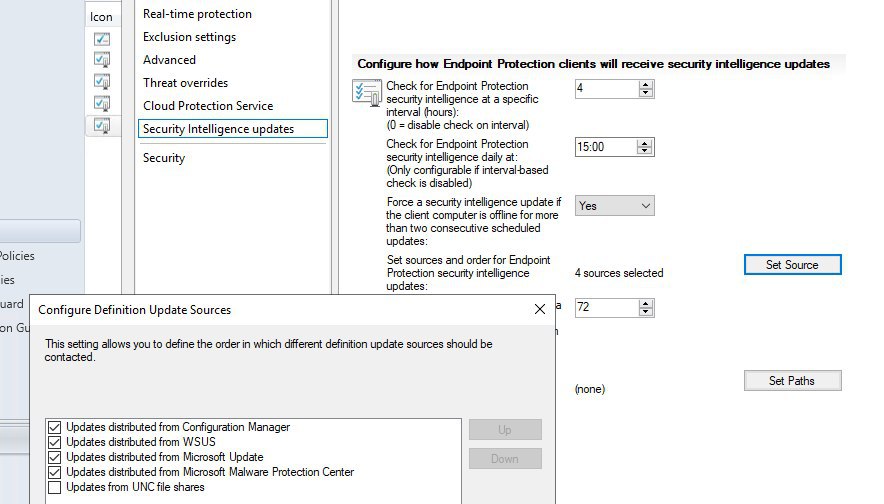Close the Configure Definition Update Sources dialog
Screen dimensions: 884x504
pos(540,310)
